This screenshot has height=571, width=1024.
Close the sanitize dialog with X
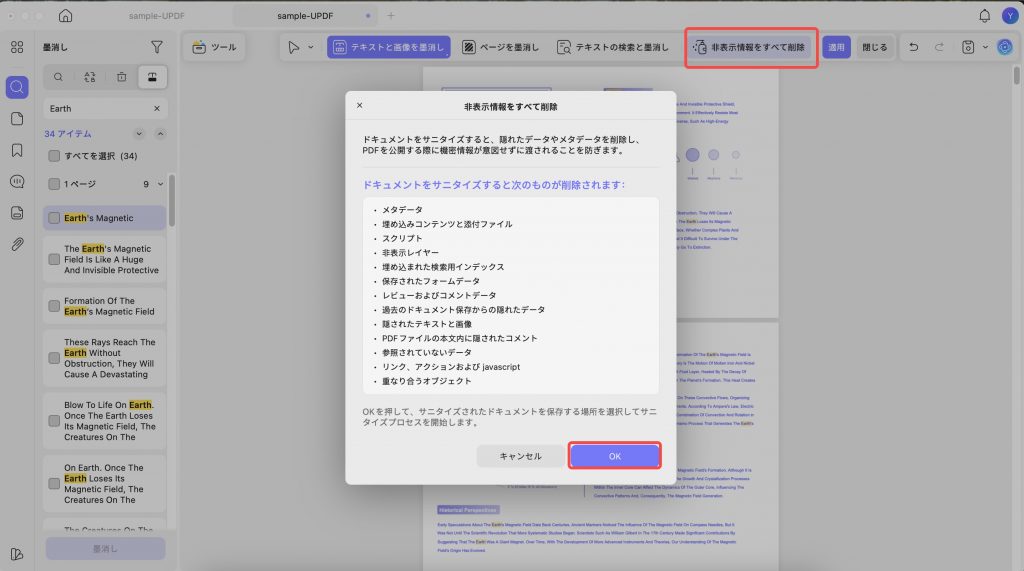359,105
